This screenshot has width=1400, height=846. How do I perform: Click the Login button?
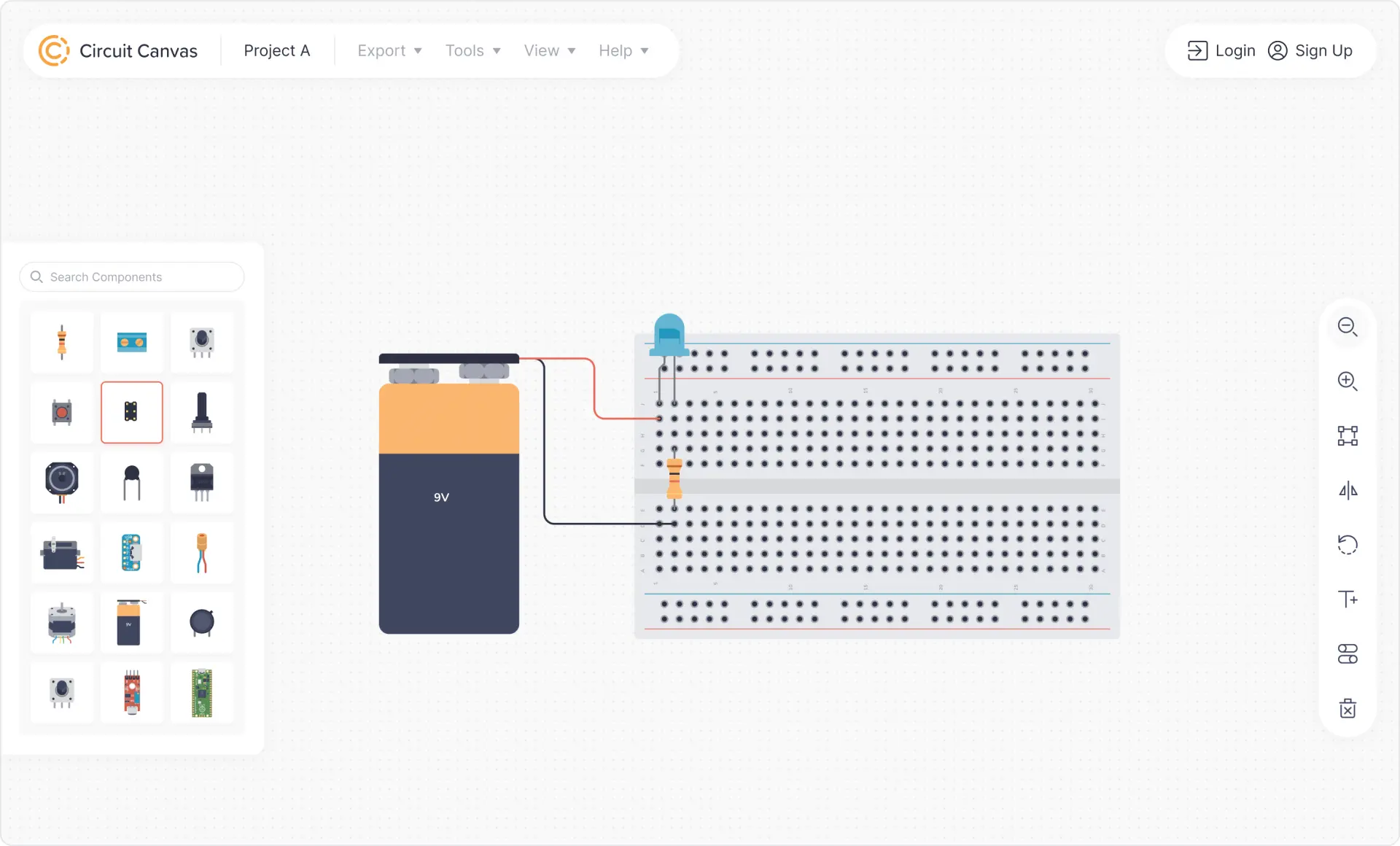[1221, 51]
